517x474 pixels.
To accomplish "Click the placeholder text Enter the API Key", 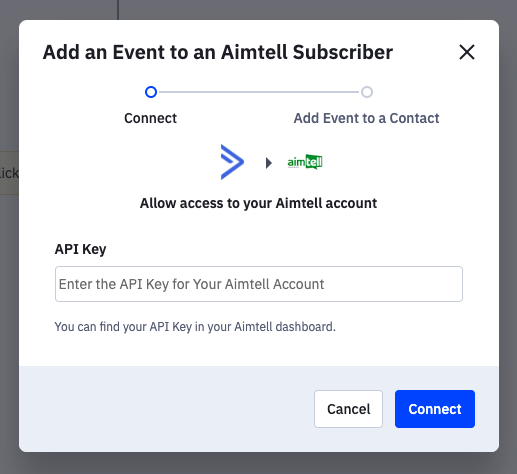I will pyautogui.click(x=191, y=284).
